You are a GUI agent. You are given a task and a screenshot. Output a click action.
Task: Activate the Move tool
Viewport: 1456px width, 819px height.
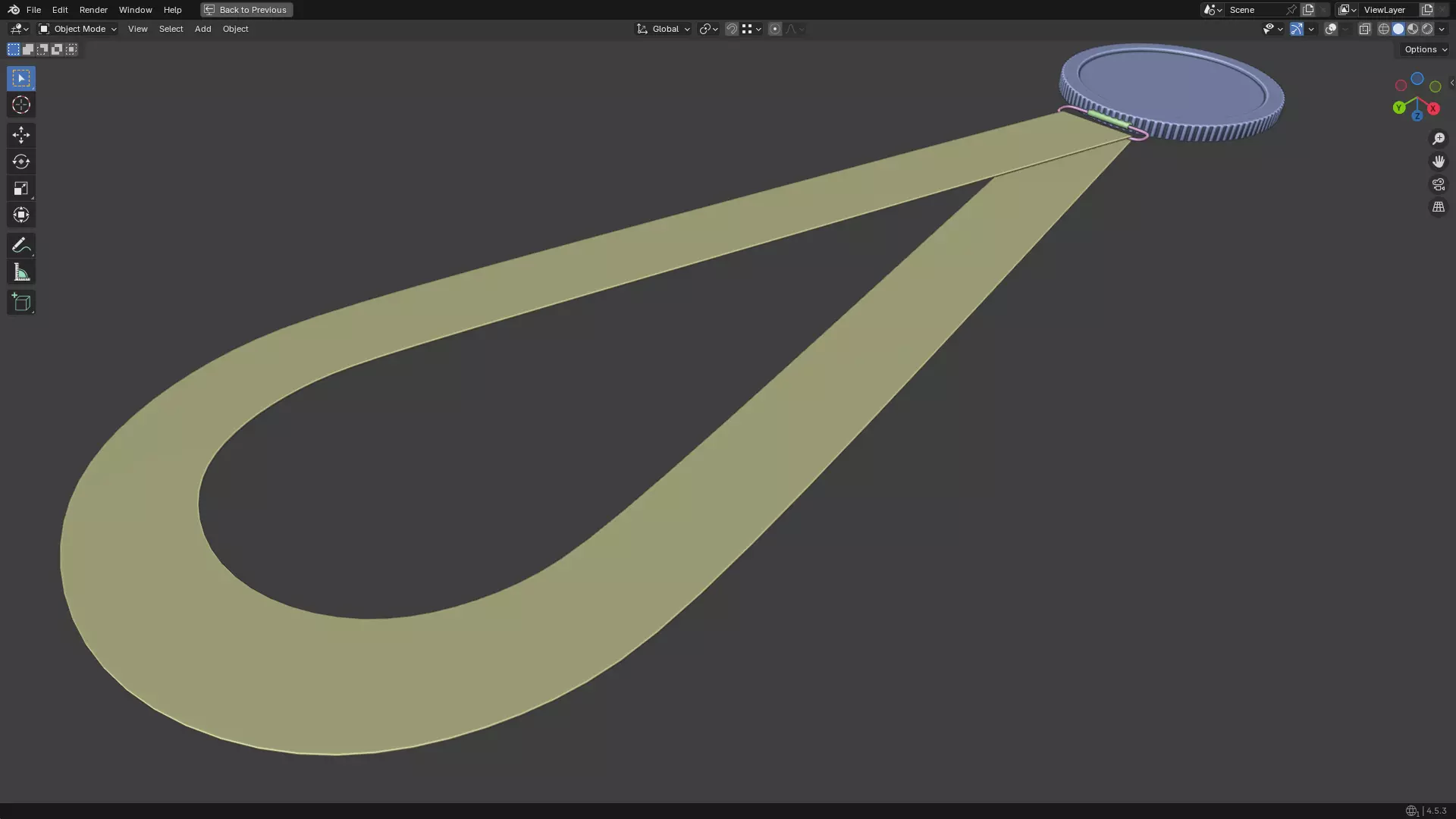20,135
